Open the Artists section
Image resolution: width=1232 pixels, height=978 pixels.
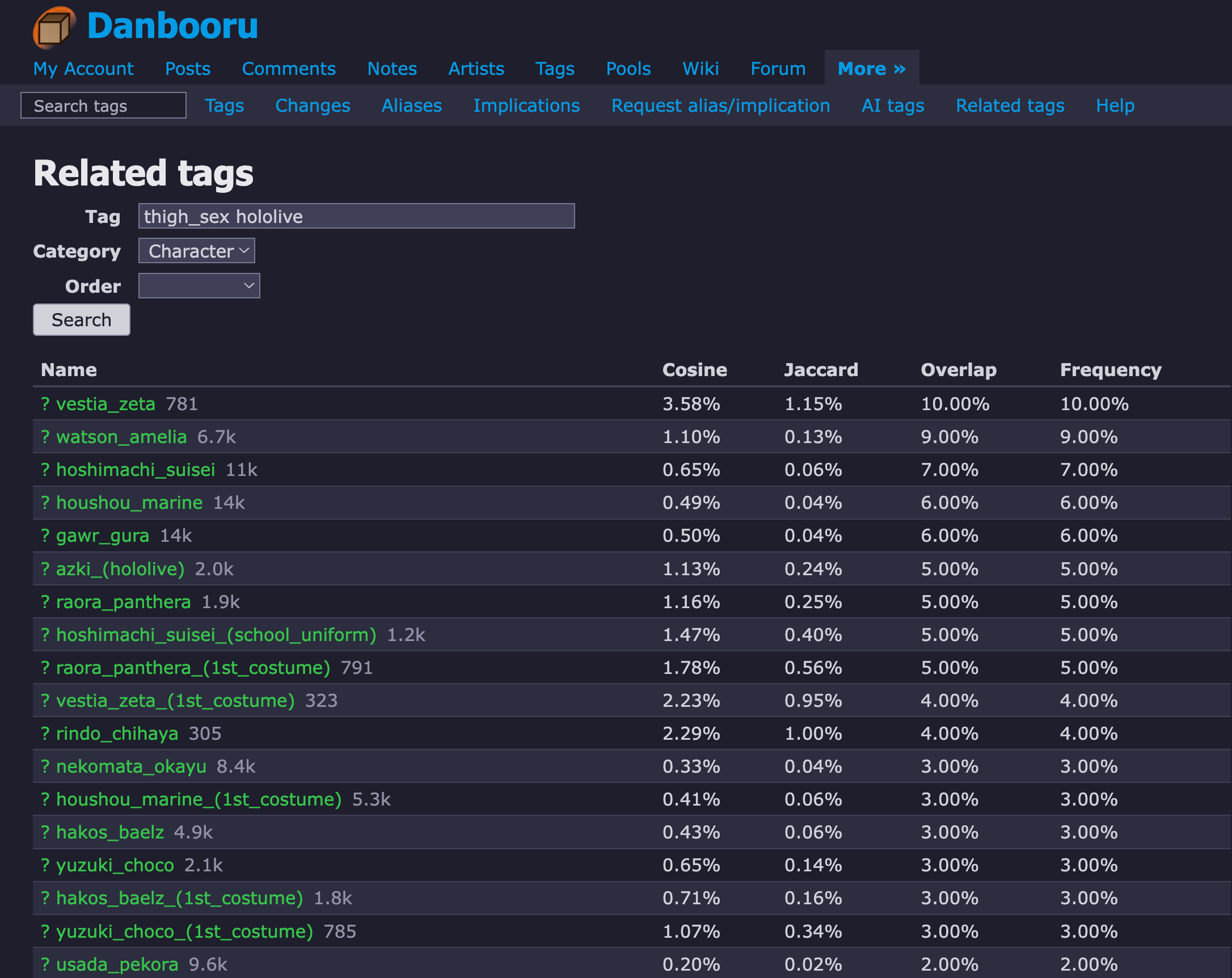point(476,69)
